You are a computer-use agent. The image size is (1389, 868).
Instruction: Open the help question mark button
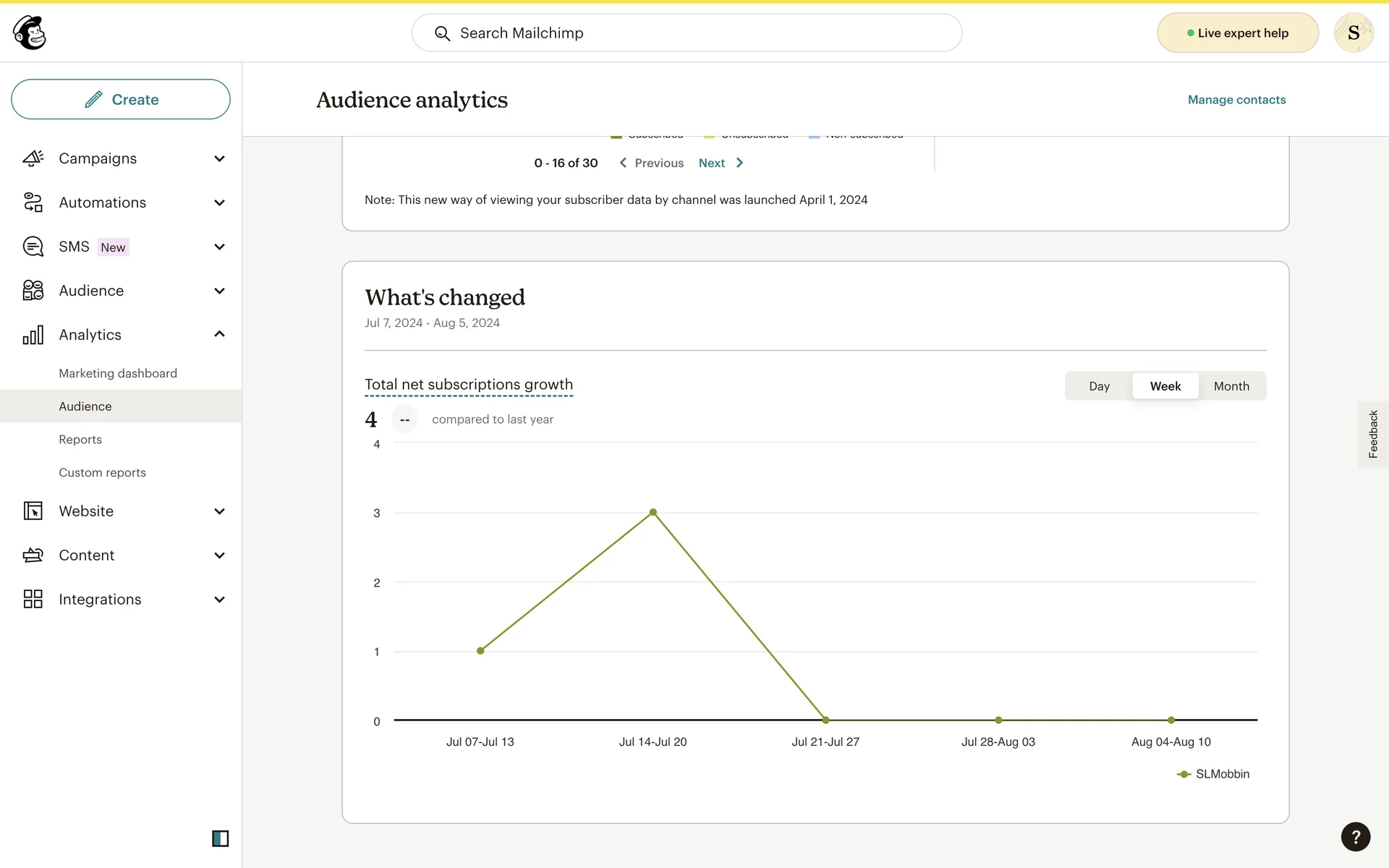pos(1355,837)
